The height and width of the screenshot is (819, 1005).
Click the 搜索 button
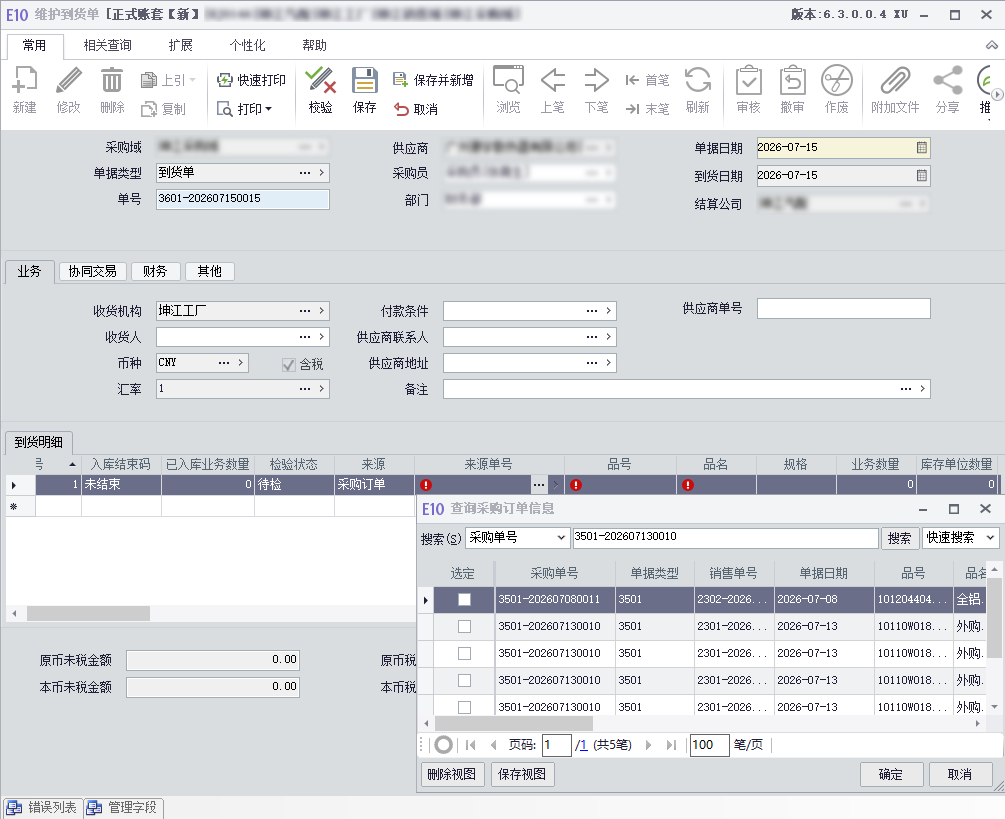899,538
